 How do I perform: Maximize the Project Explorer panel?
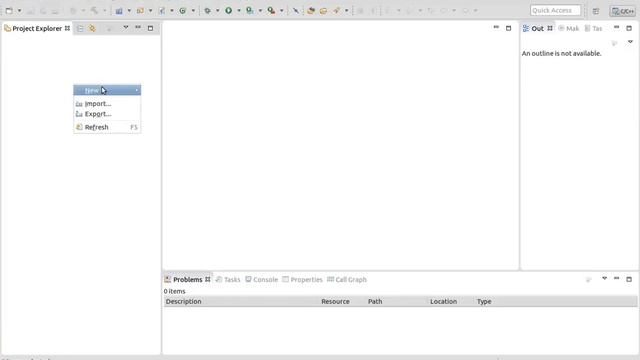pos(150,28)
